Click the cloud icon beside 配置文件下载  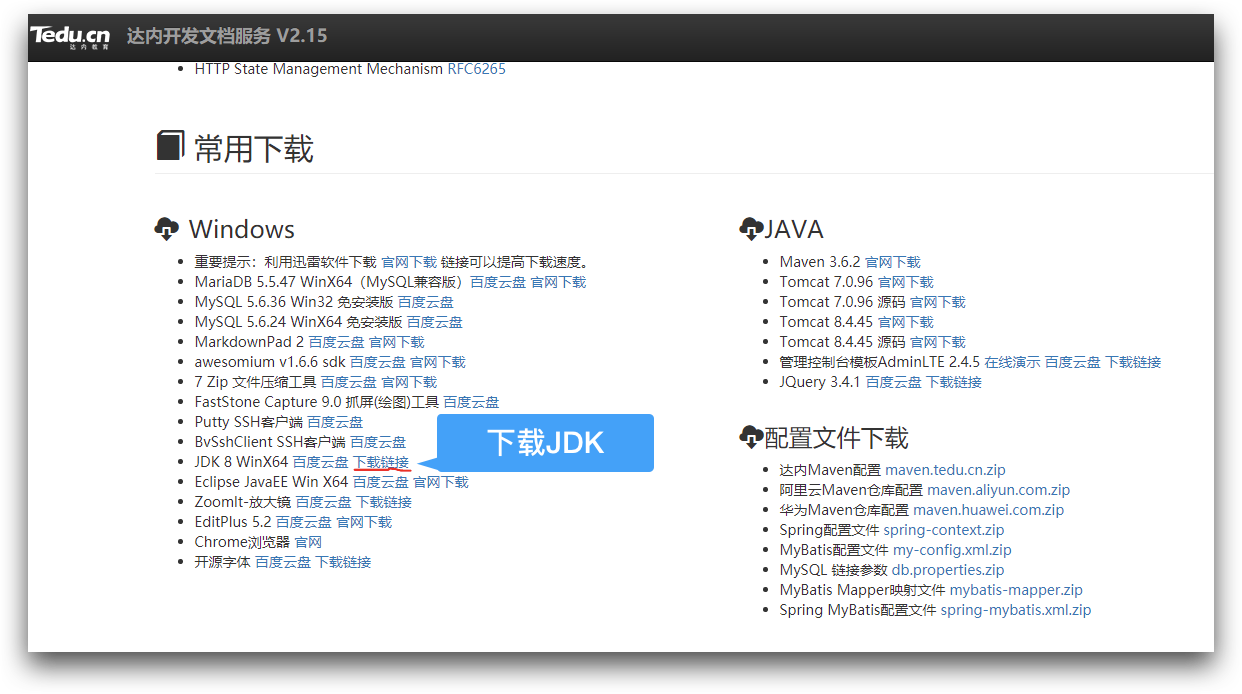(751, 437)
